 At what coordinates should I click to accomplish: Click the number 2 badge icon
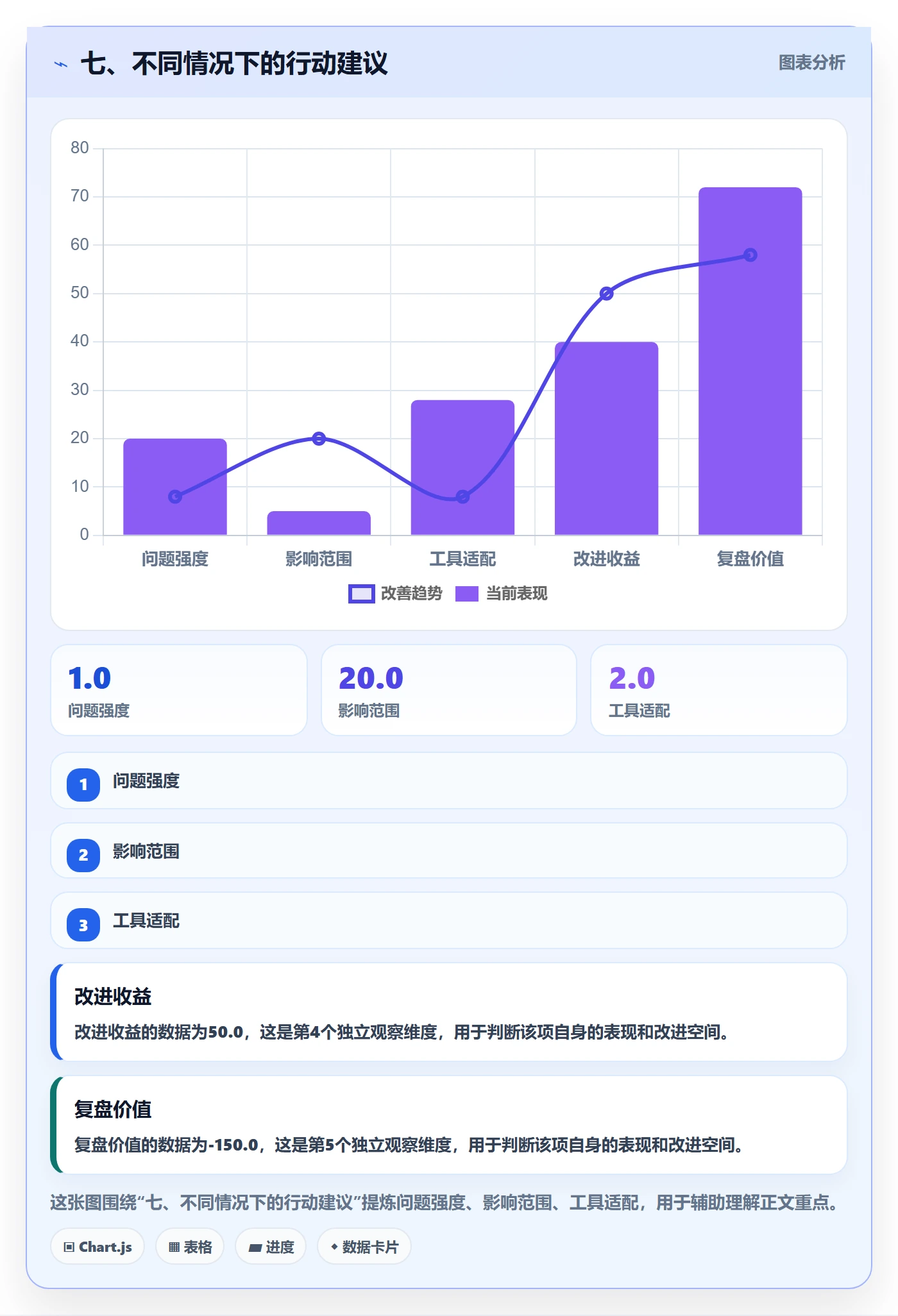[83, 855]
